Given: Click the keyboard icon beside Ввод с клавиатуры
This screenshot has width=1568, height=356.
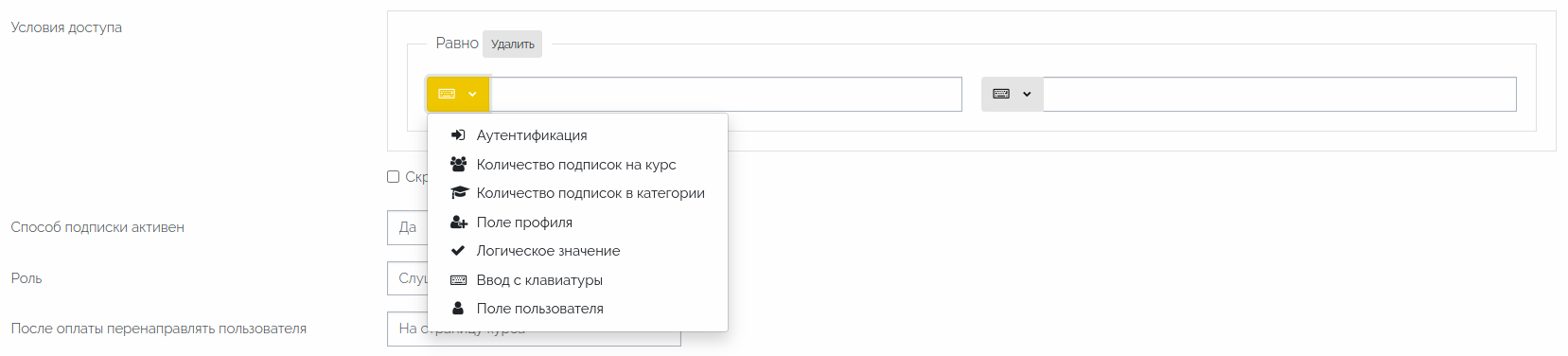Looking at the screenshot, I should pos(458,280).
